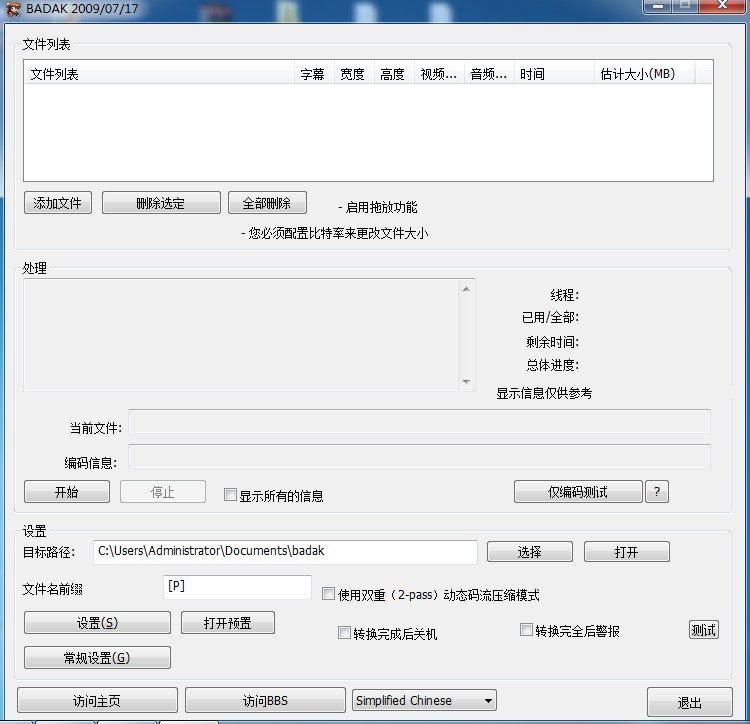Viewport: 750px width, 724px height.
Task: Click the BADAK app icon in title bar
Action: coord(13,9)
